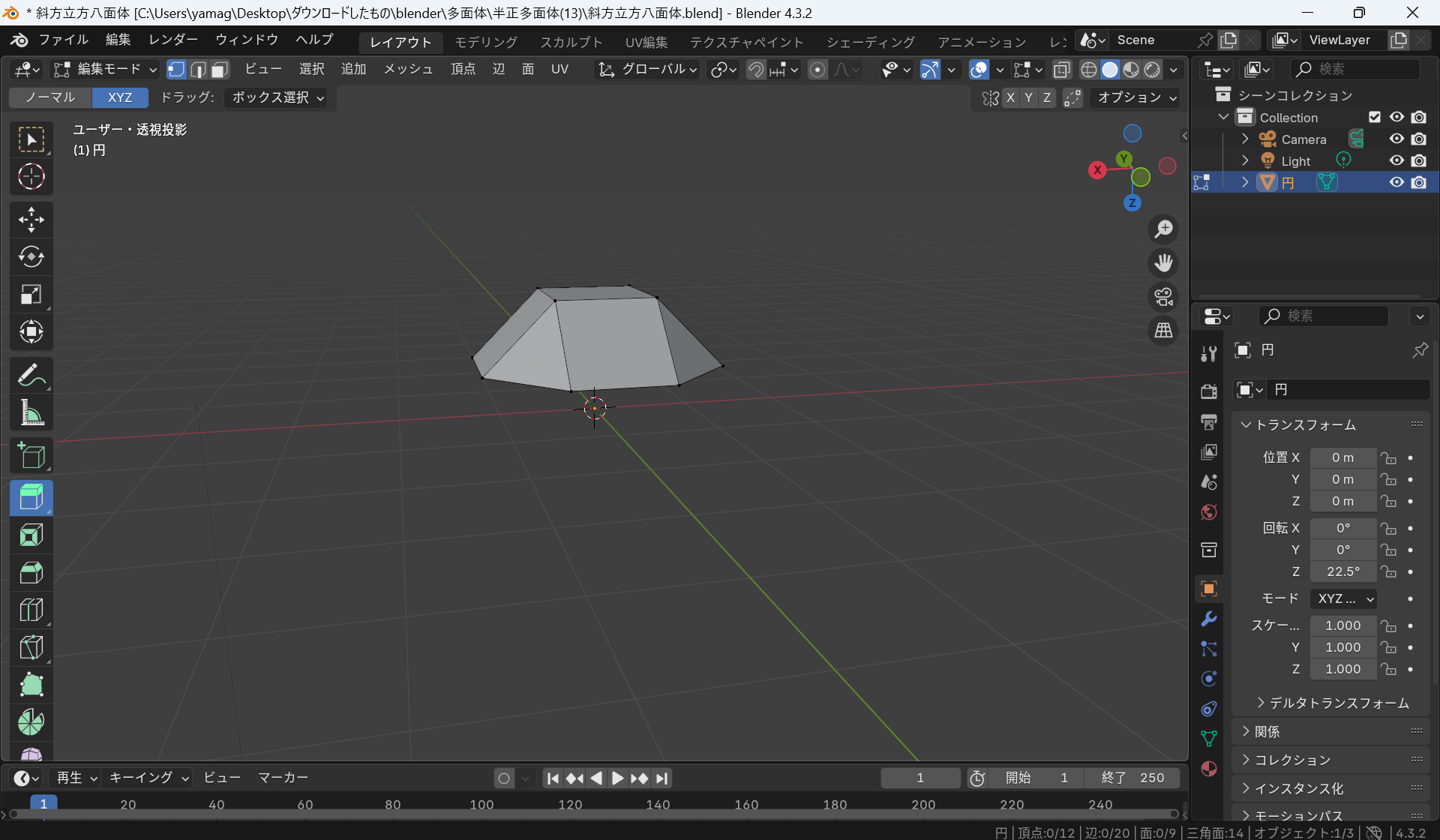Toggle camera view icon in viewport
The image size is (1440, 840).
coord(1163,297)
